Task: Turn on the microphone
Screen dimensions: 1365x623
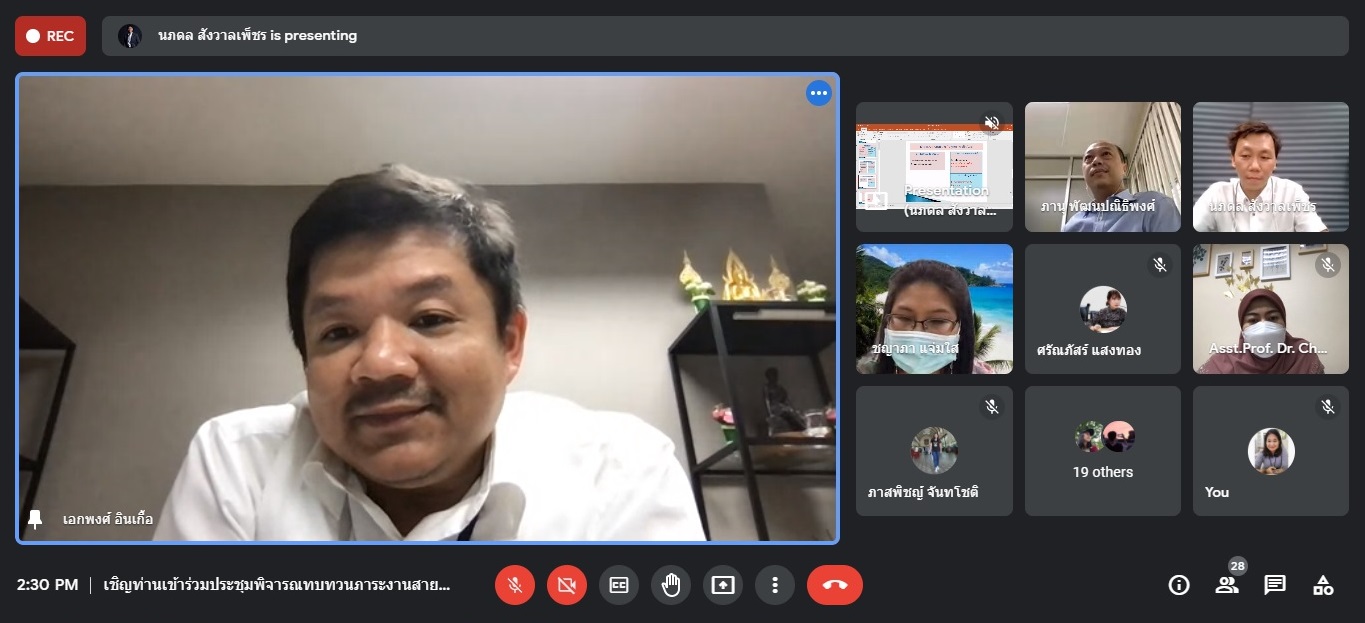Action: (x=515, y=585)
